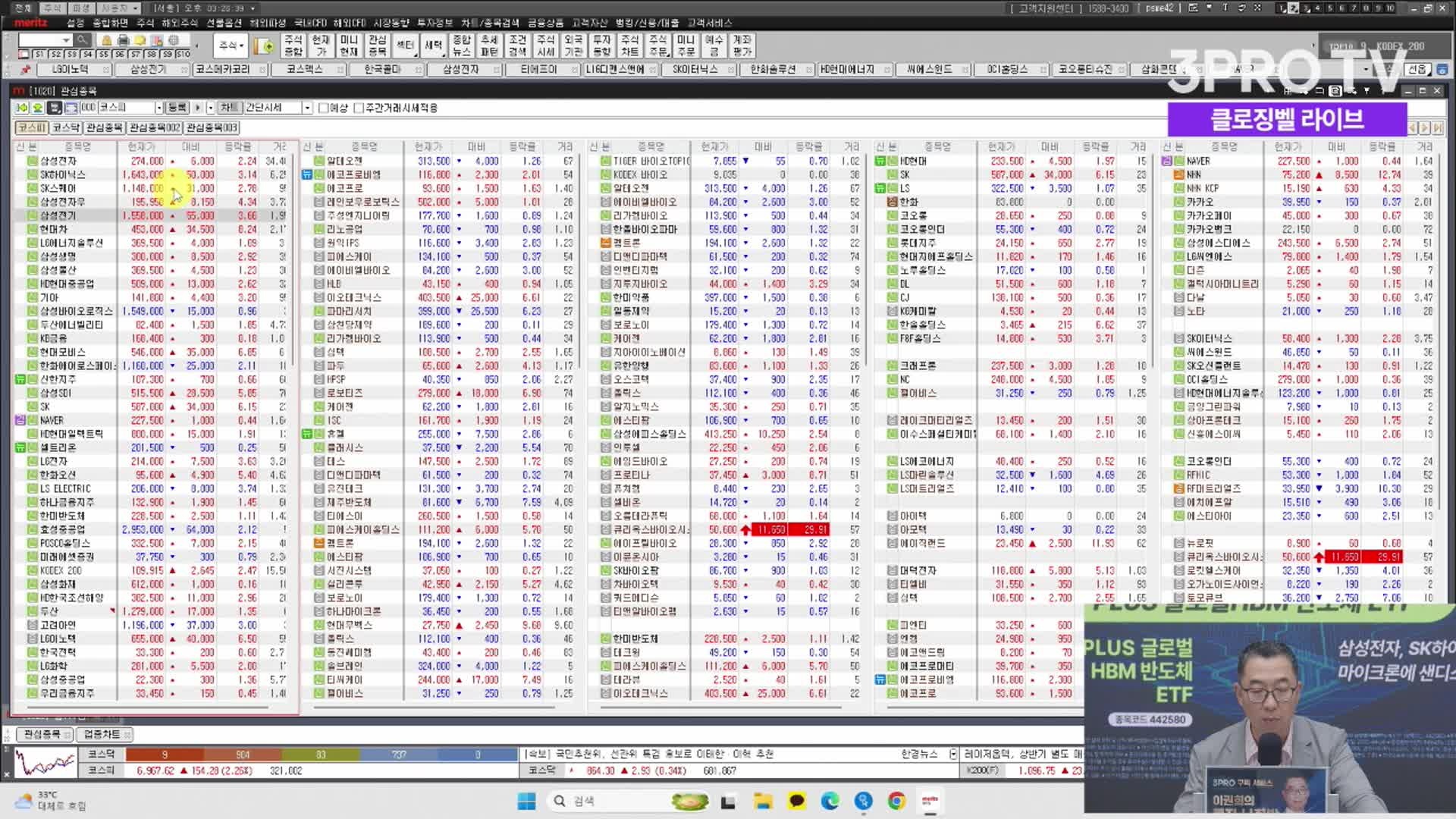The image size is (1456, 819).
Task: Switch to the 관심종목002 tab
Action: 155,127
